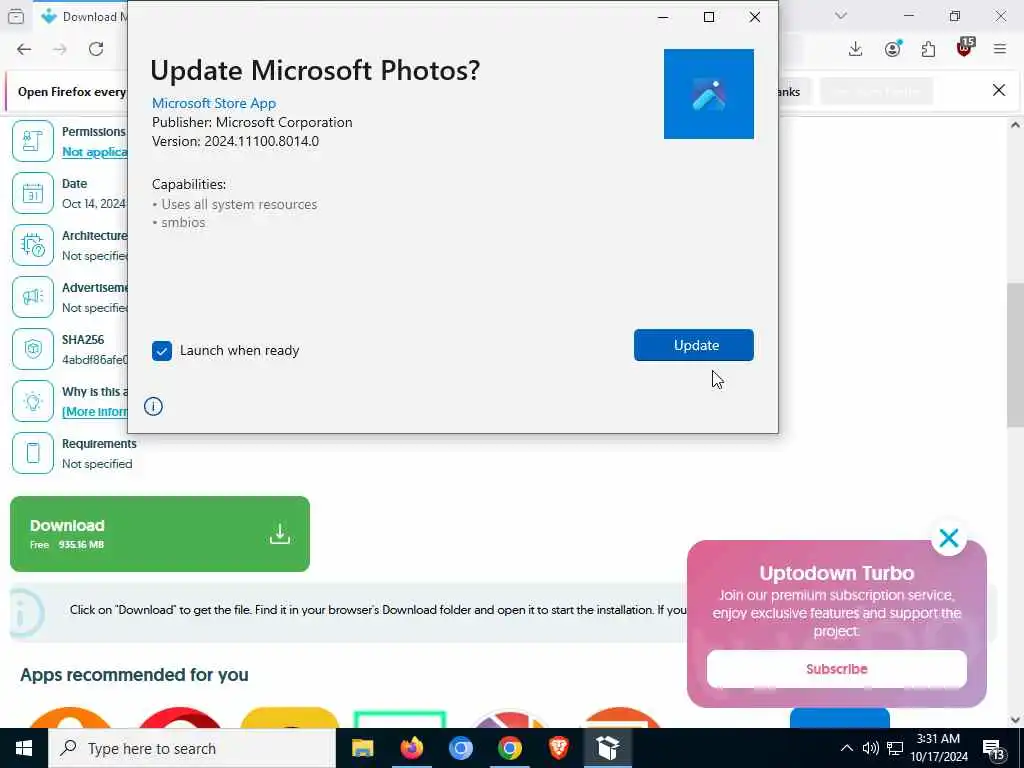Show hidden system tray icons
The image size is (1024, 768).
pyautogui.click(x=846, y=748)
